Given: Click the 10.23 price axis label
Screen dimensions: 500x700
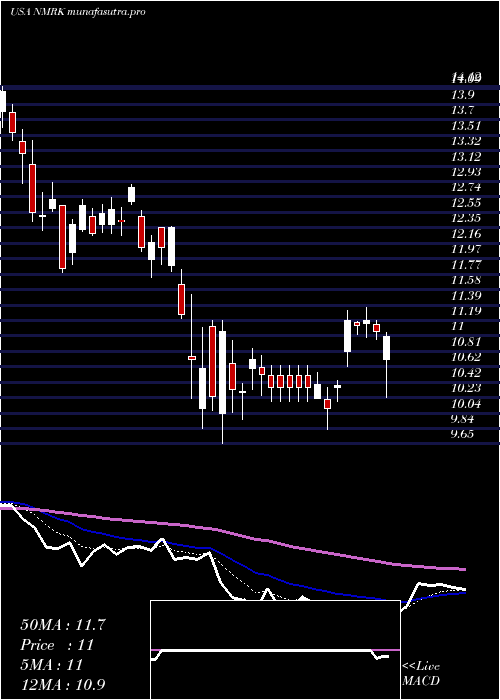Looking at the screenshot, I should coord(466,388).
